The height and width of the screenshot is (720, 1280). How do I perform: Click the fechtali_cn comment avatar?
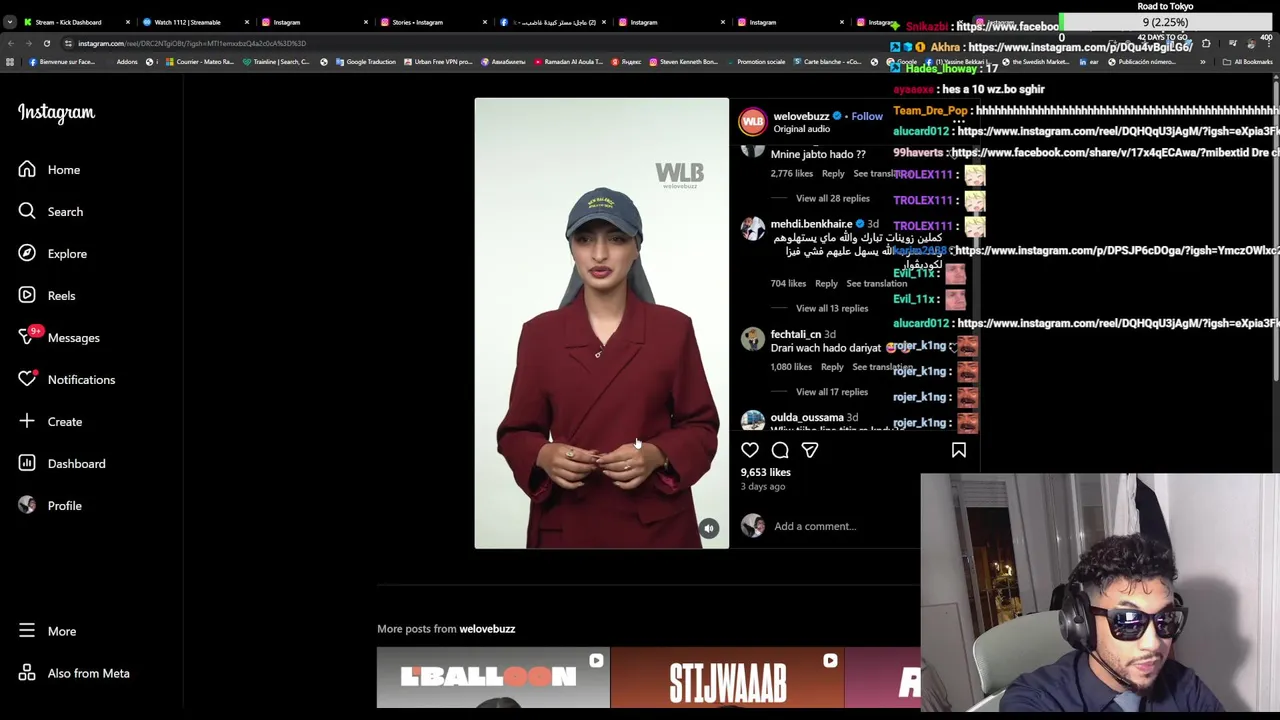tap(752, 338)
